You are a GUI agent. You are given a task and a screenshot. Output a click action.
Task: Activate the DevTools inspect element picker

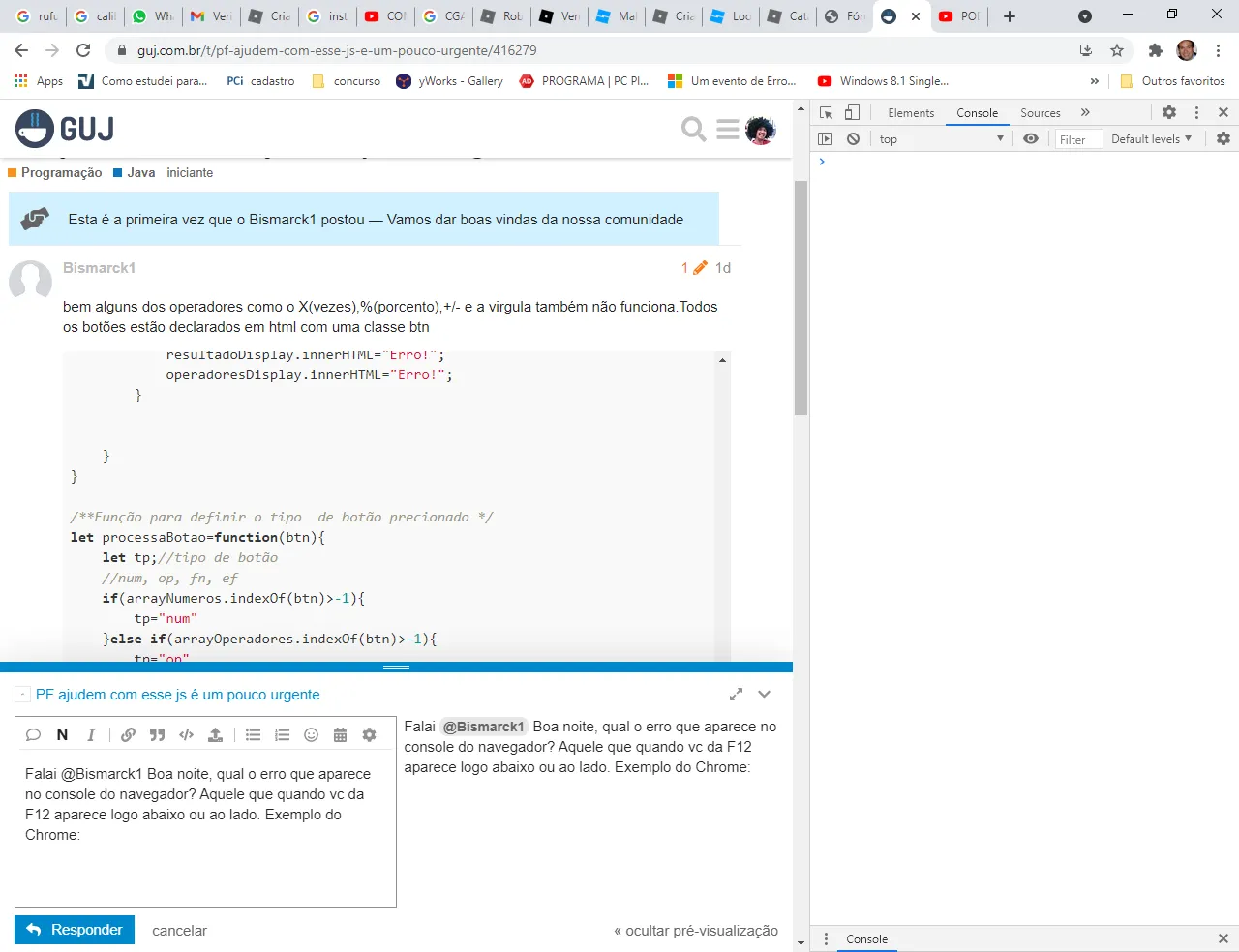[826, 113]
